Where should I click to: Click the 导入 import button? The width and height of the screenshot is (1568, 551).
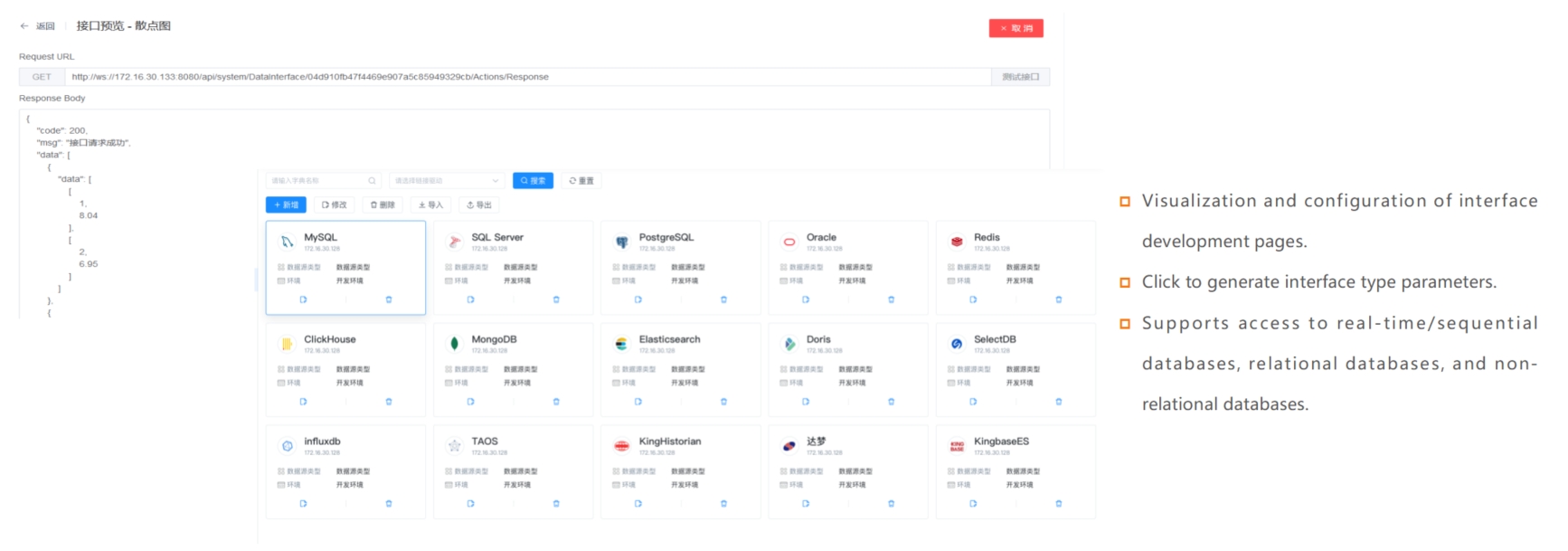coord(430,205)
